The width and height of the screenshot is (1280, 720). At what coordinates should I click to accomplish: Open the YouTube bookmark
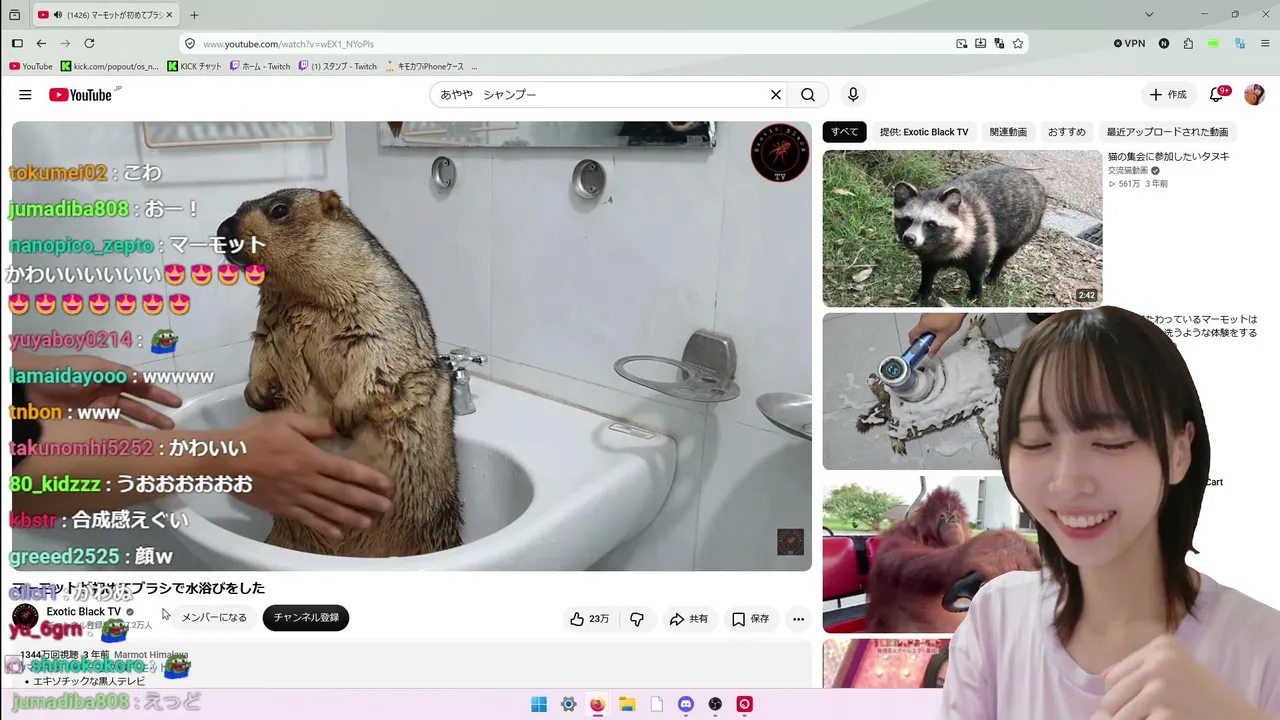(31, 67)
